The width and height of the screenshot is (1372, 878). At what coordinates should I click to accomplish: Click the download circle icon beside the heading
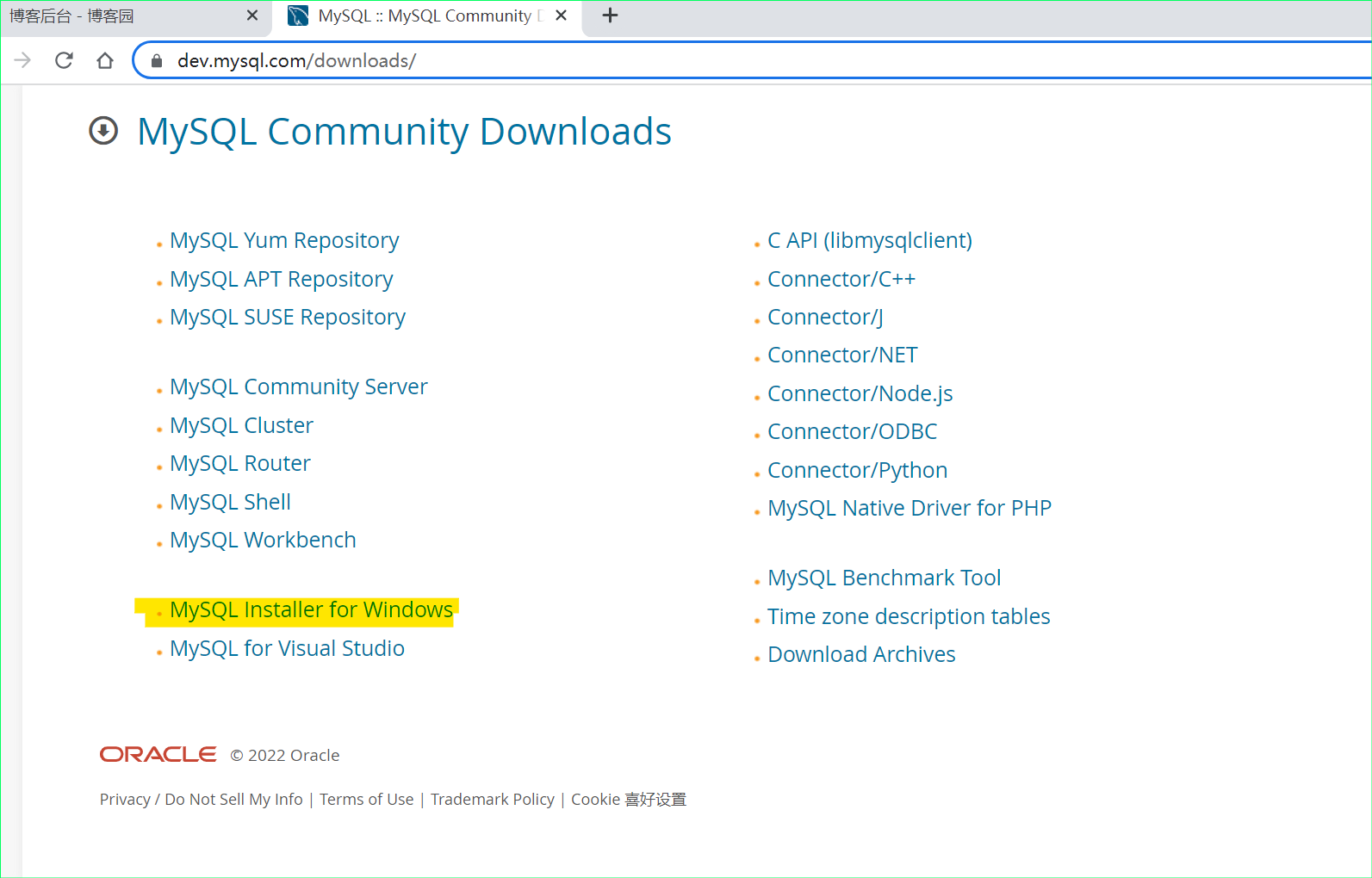pyautogui.click(x=103, y=131)
